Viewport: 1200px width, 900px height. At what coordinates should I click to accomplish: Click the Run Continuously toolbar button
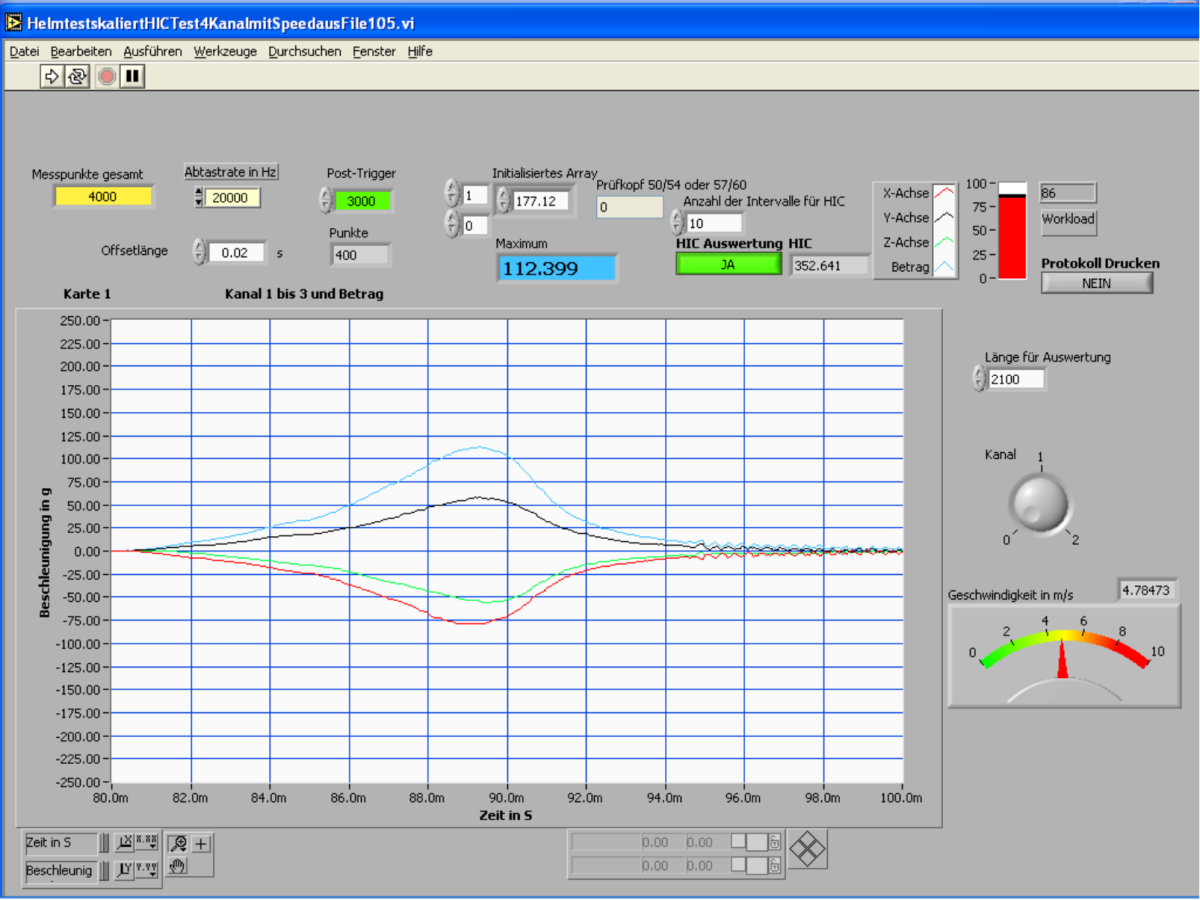(77, 76)
